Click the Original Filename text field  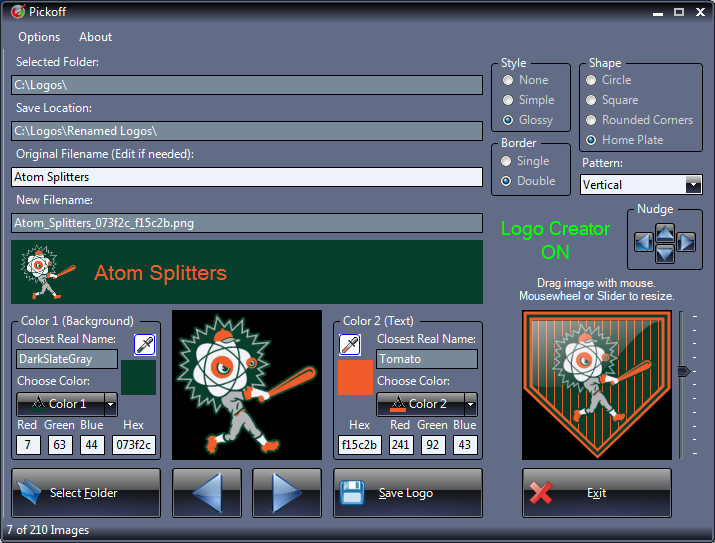click(x=247, y=177)
